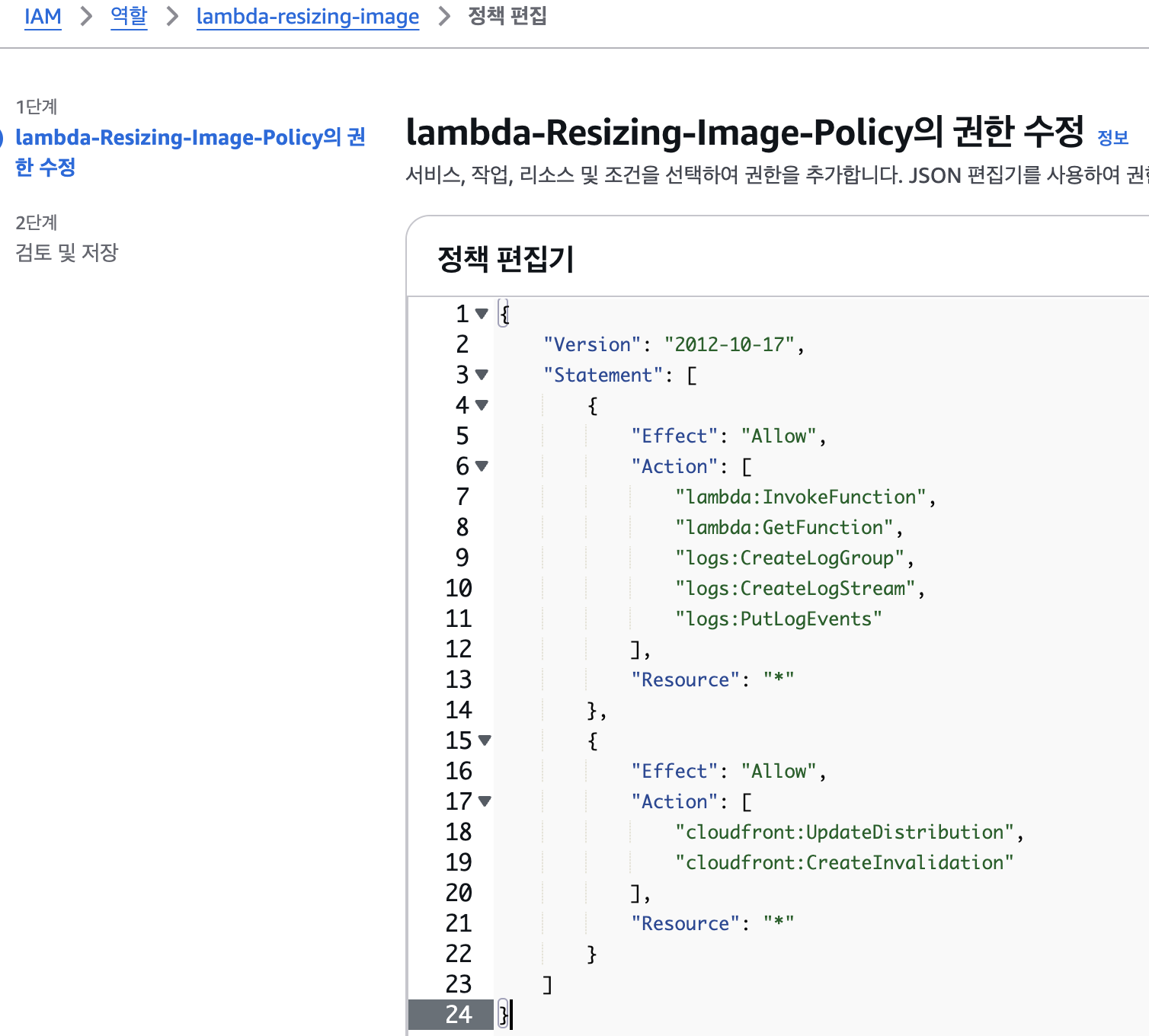Click line number 19 in the gutter
The image size is (1149, 1036).
[459, 862]
